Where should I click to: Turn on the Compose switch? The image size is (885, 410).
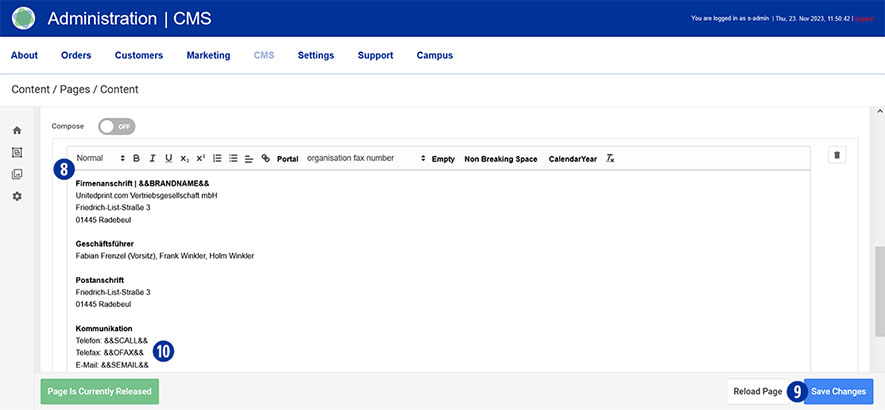(117, 127)
